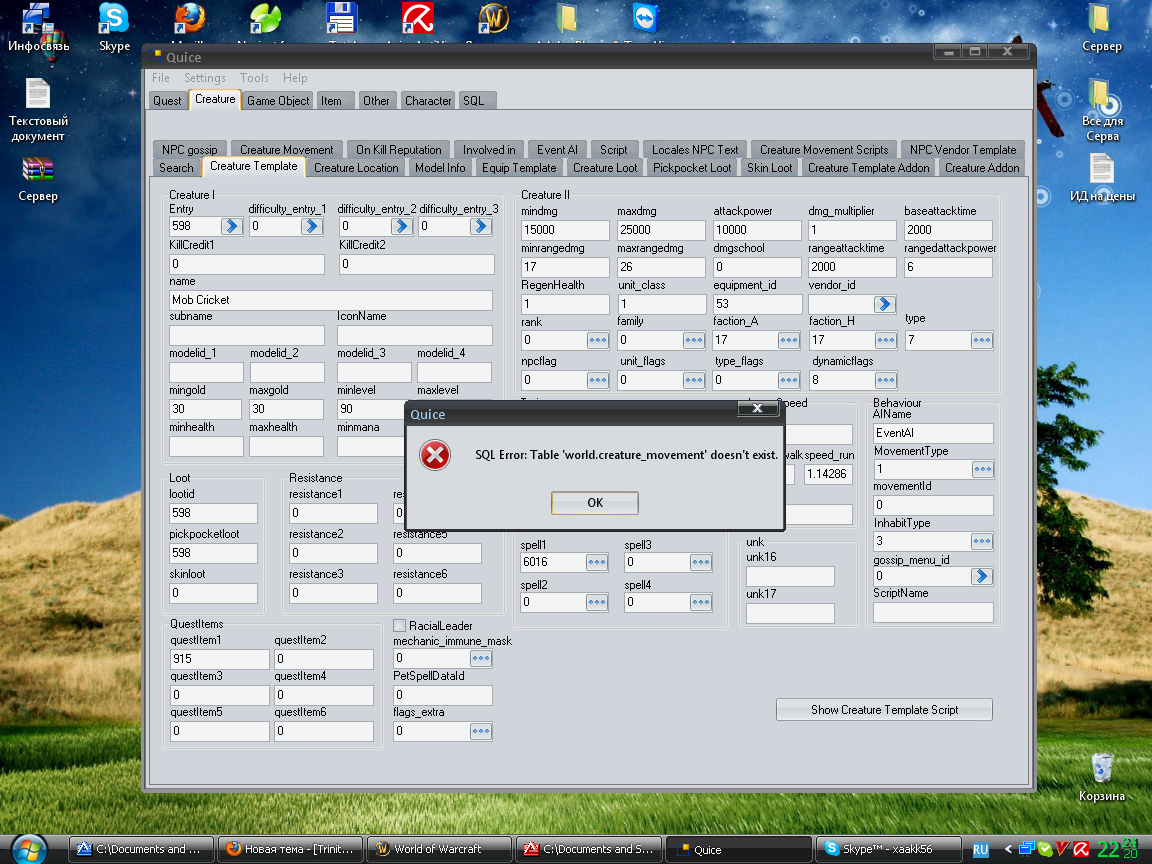1152x864 pixels.
Task: Click Show Creature Template Script button
Action: tap(884, 710)
